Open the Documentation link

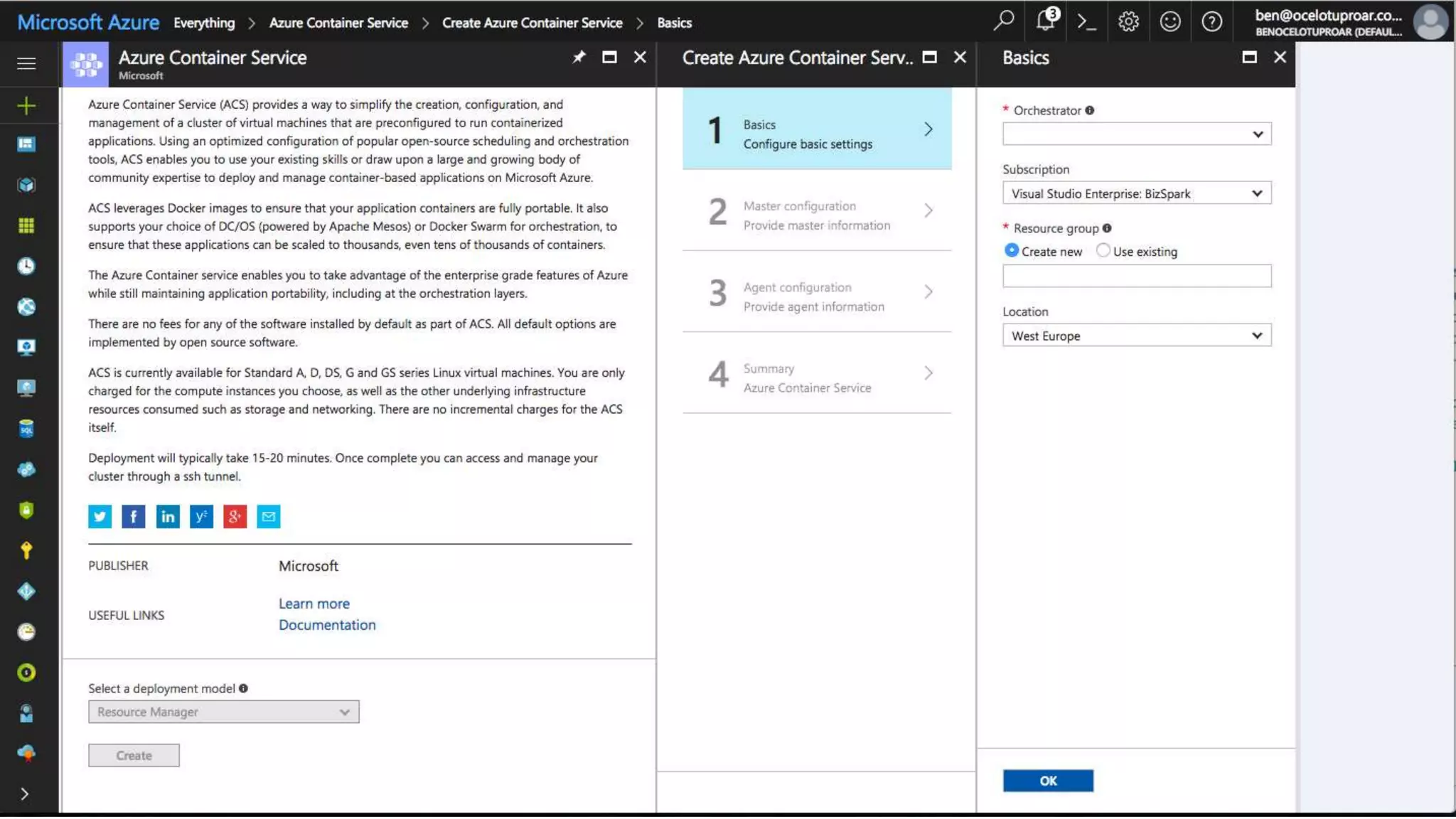tap(327, 625)
